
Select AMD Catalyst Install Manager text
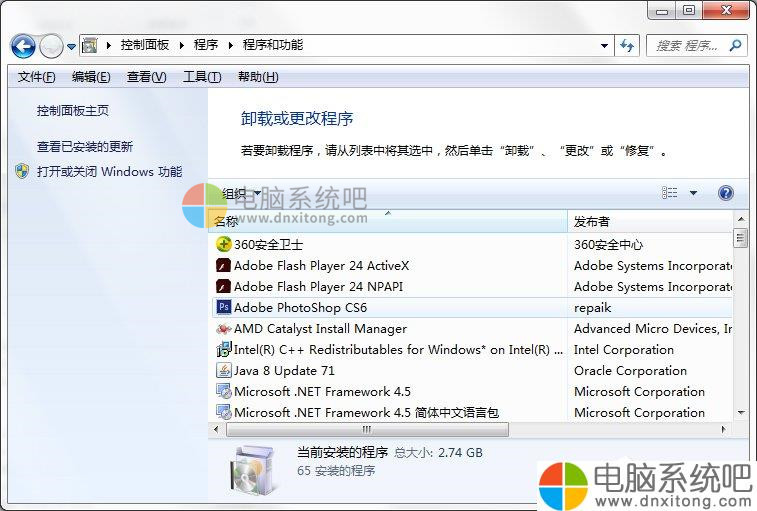coord(321,329)
